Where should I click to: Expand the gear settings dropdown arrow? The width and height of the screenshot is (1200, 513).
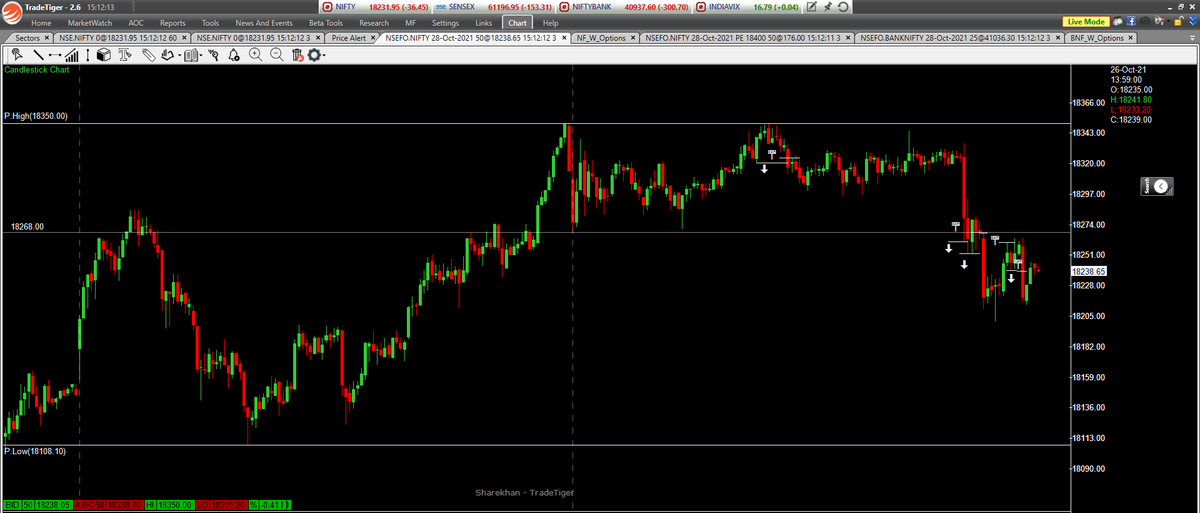tap(325, 56)
